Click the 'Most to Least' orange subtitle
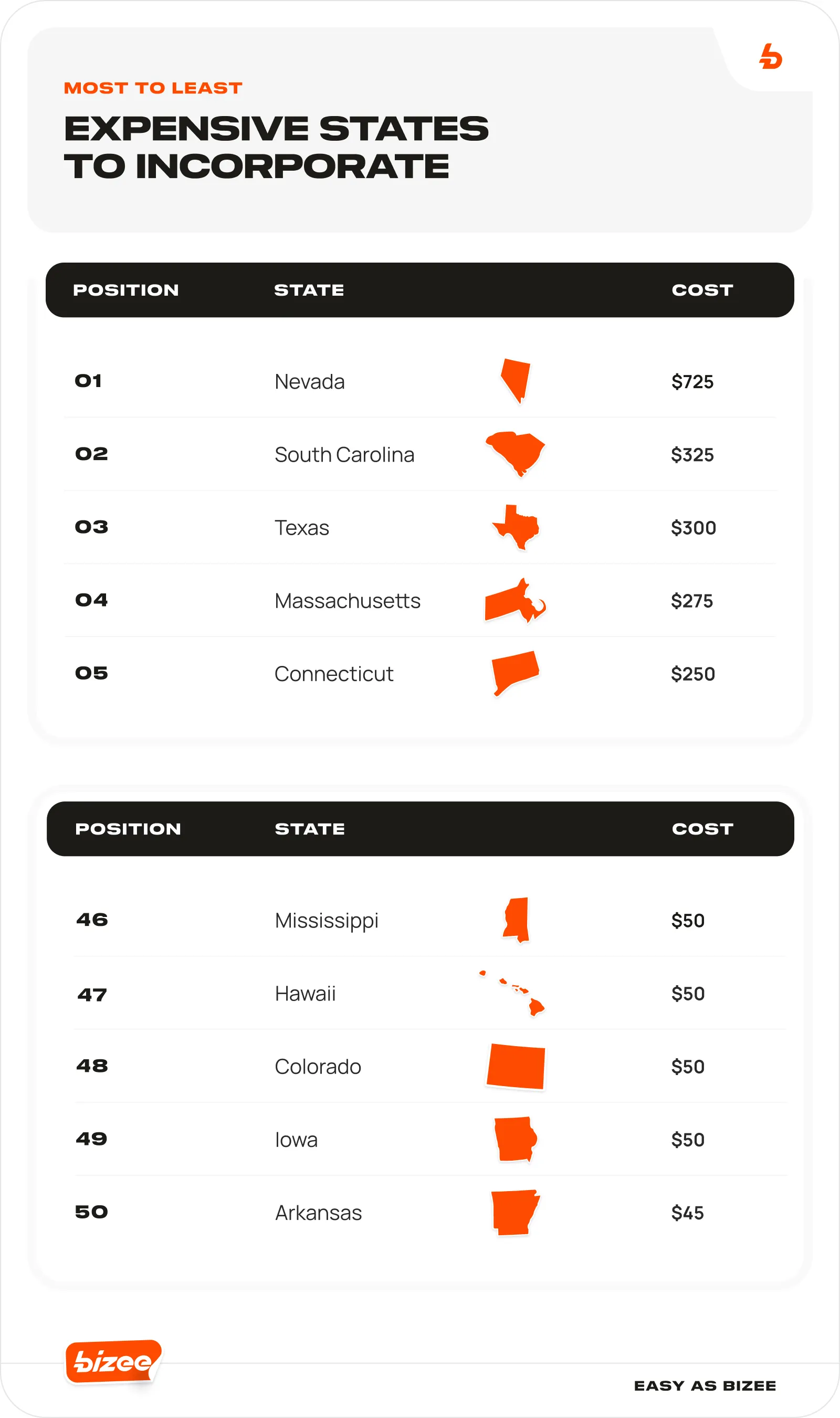 153,88
